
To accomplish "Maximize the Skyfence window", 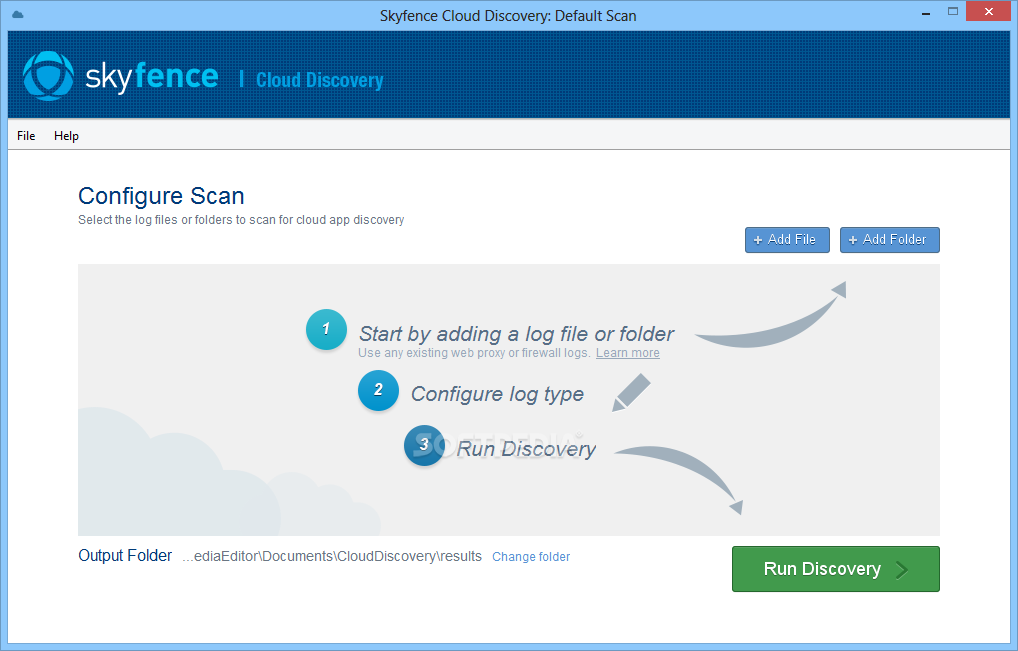I will pos(953,12).
